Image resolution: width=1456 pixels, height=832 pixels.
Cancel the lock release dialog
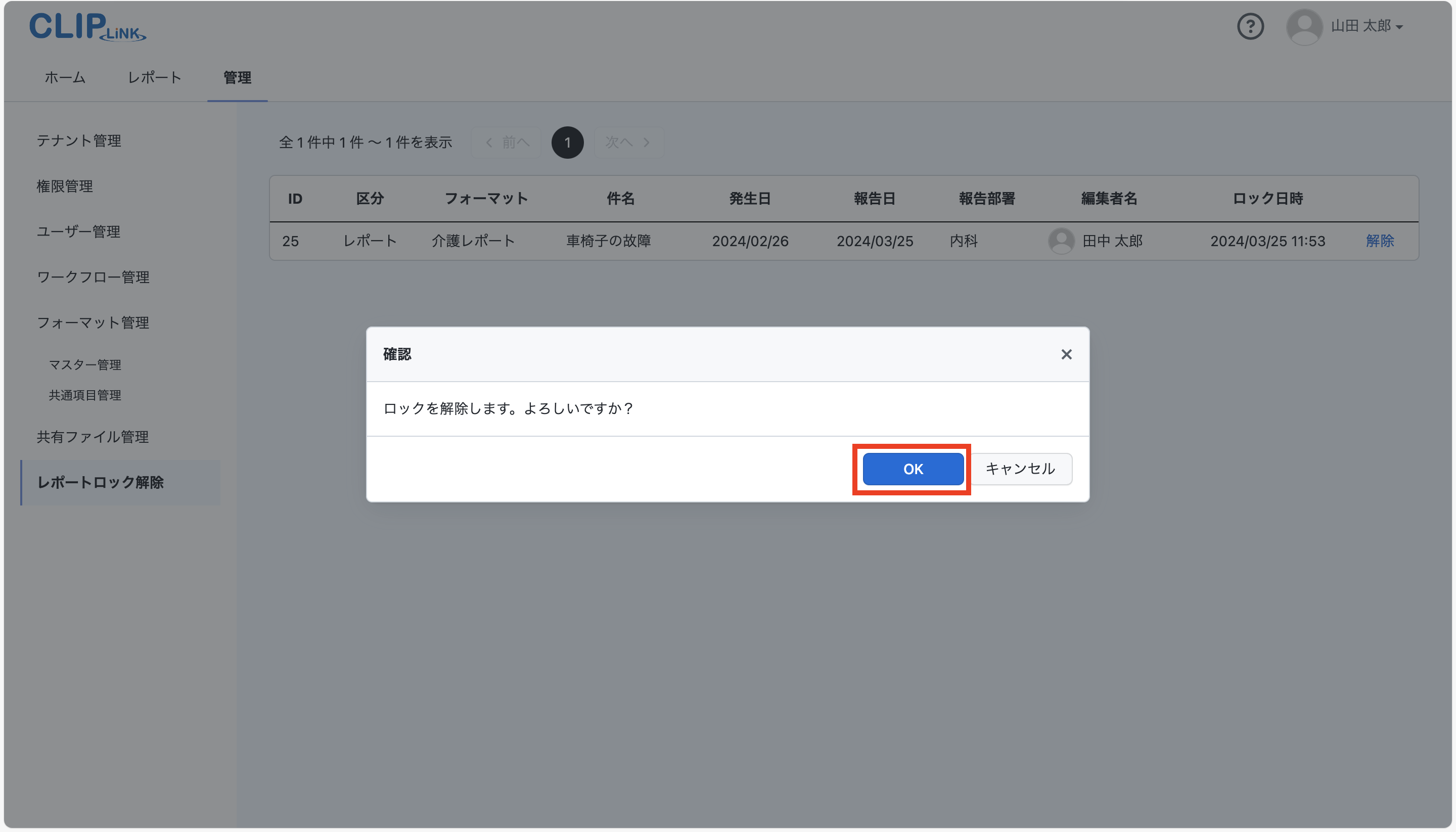tap(1021, 469)
